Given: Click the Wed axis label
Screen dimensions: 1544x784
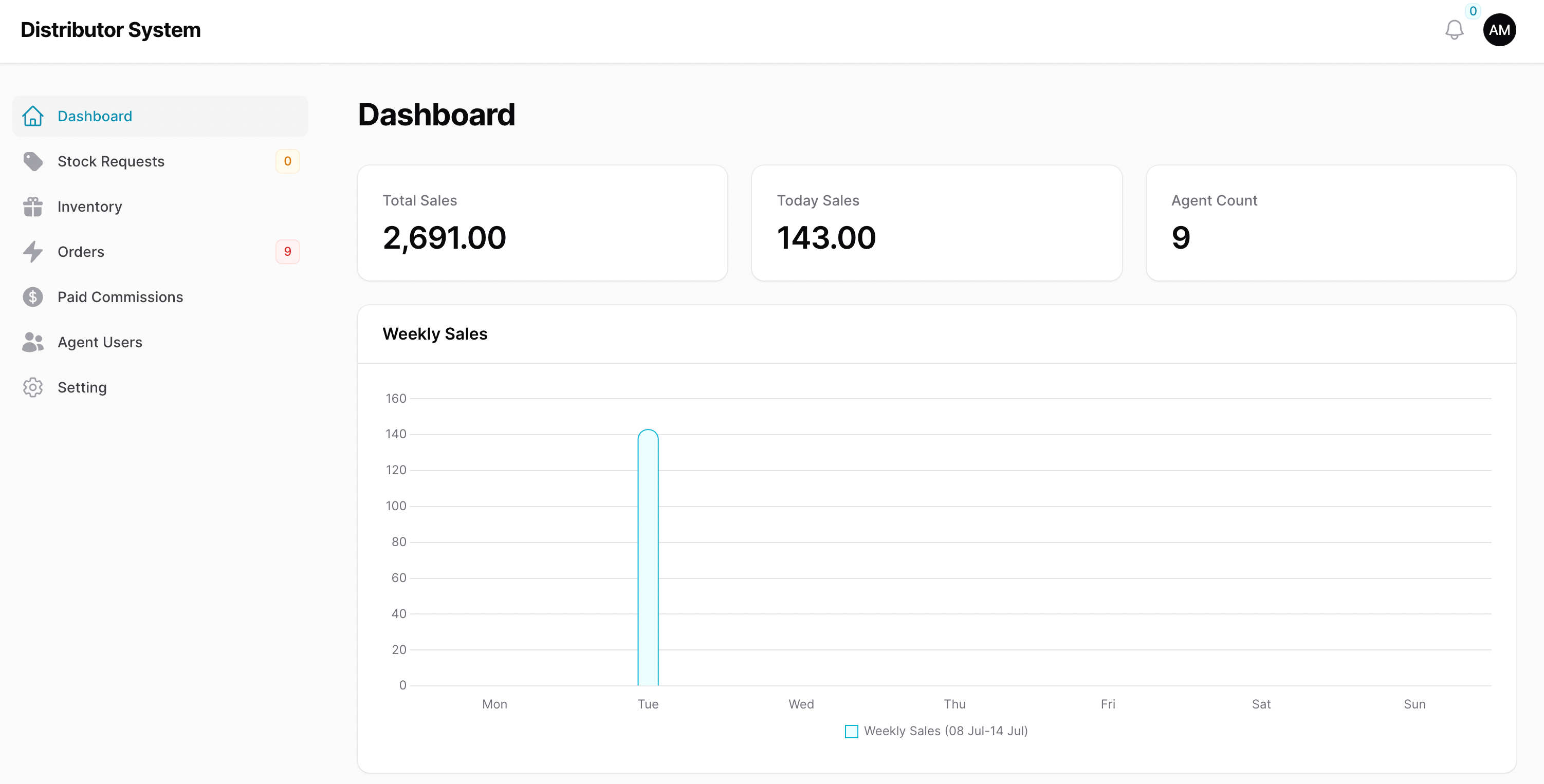Looking at the screenshot, I should click(x=801, y=704).
